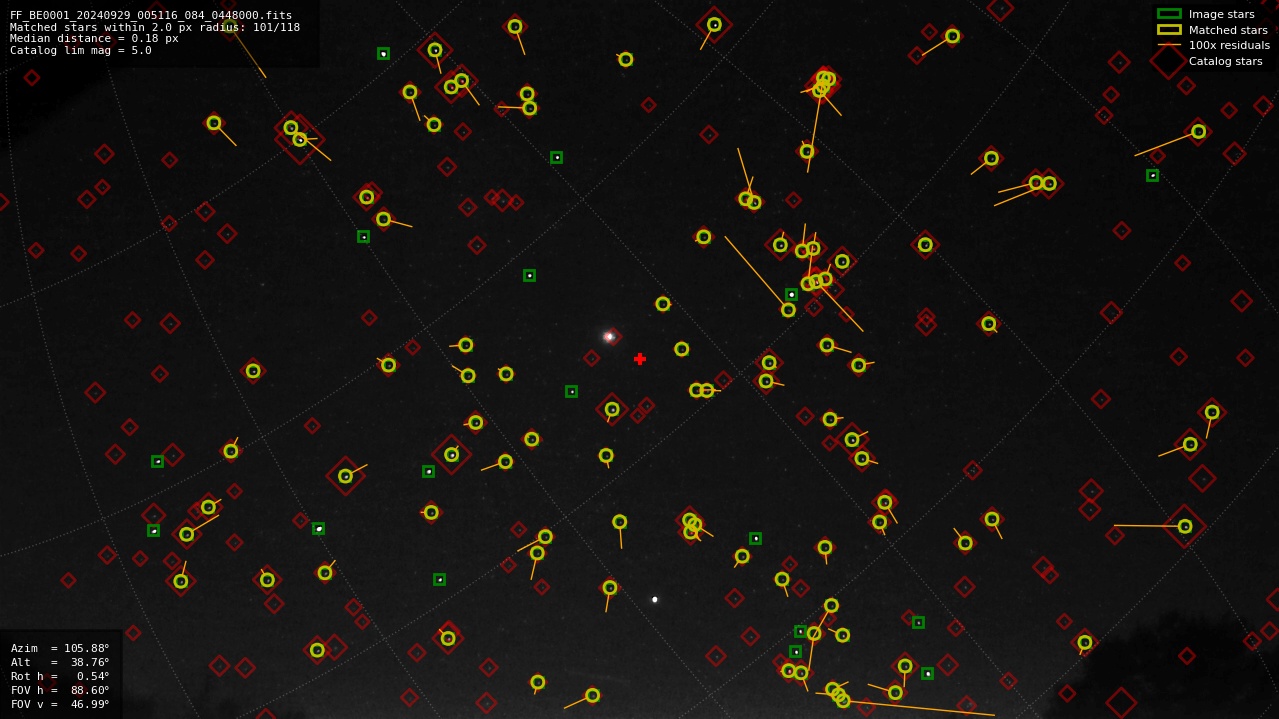Select the 'Catalog stars' legend label
This screenshot has height=719, width=1279.
(1225, 61)
